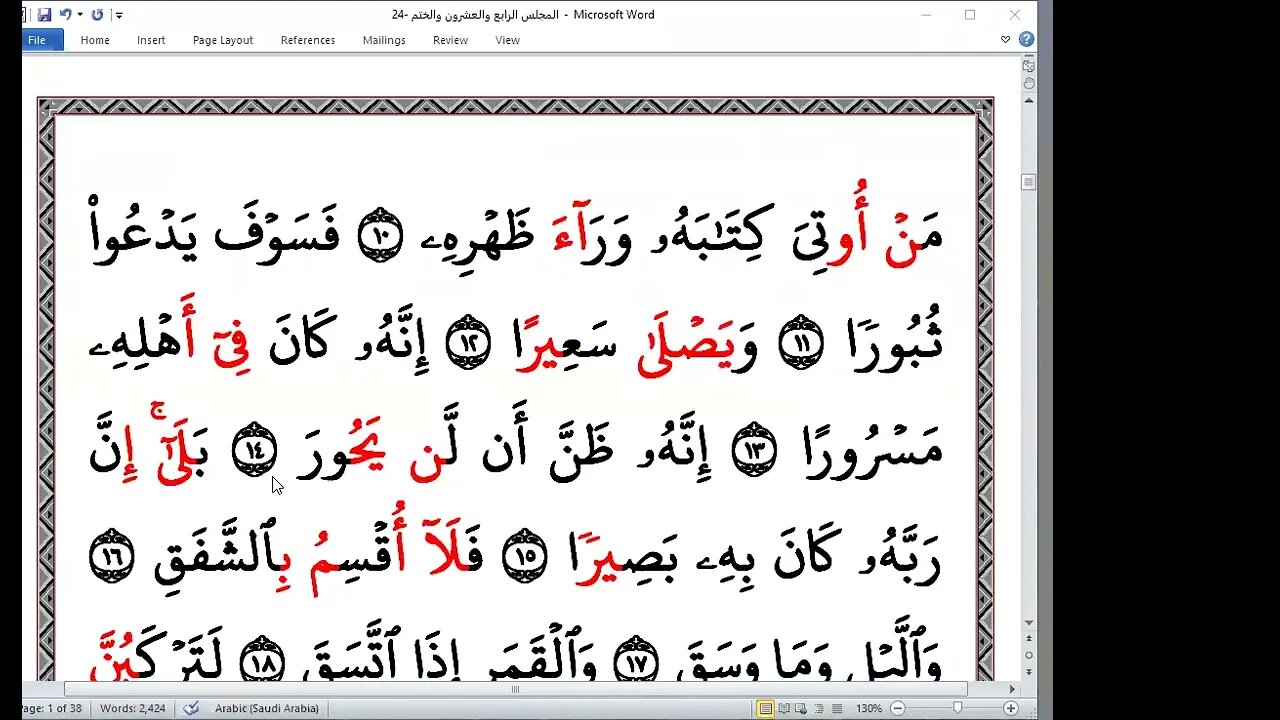Image resolution: width=1280 pixels, height=720 pixels.
Task: Open the Undo history dropdown arrow
Action: 79,15
